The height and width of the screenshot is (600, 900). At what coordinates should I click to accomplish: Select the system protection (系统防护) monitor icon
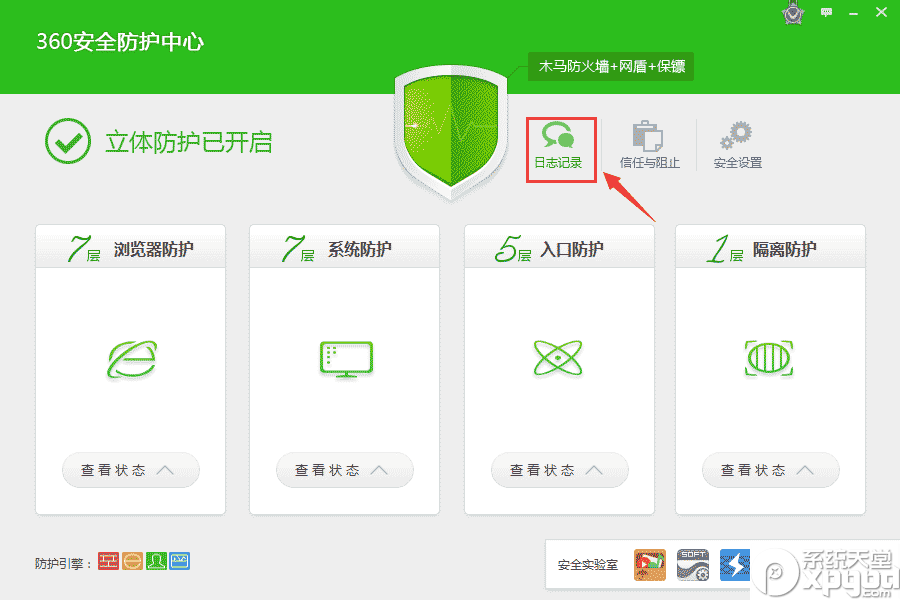coord(344,360)
